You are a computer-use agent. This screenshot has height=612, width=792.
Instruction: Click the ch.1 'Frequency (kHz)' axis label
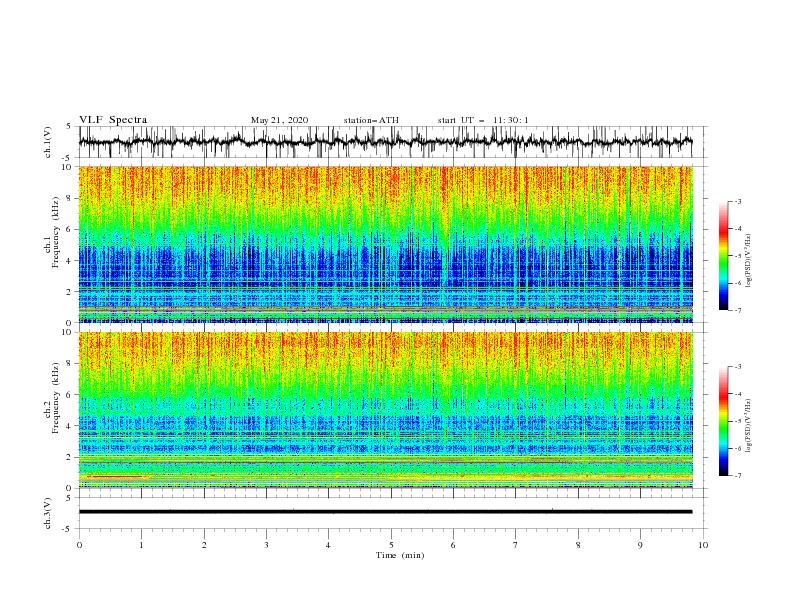click(56, 233)
